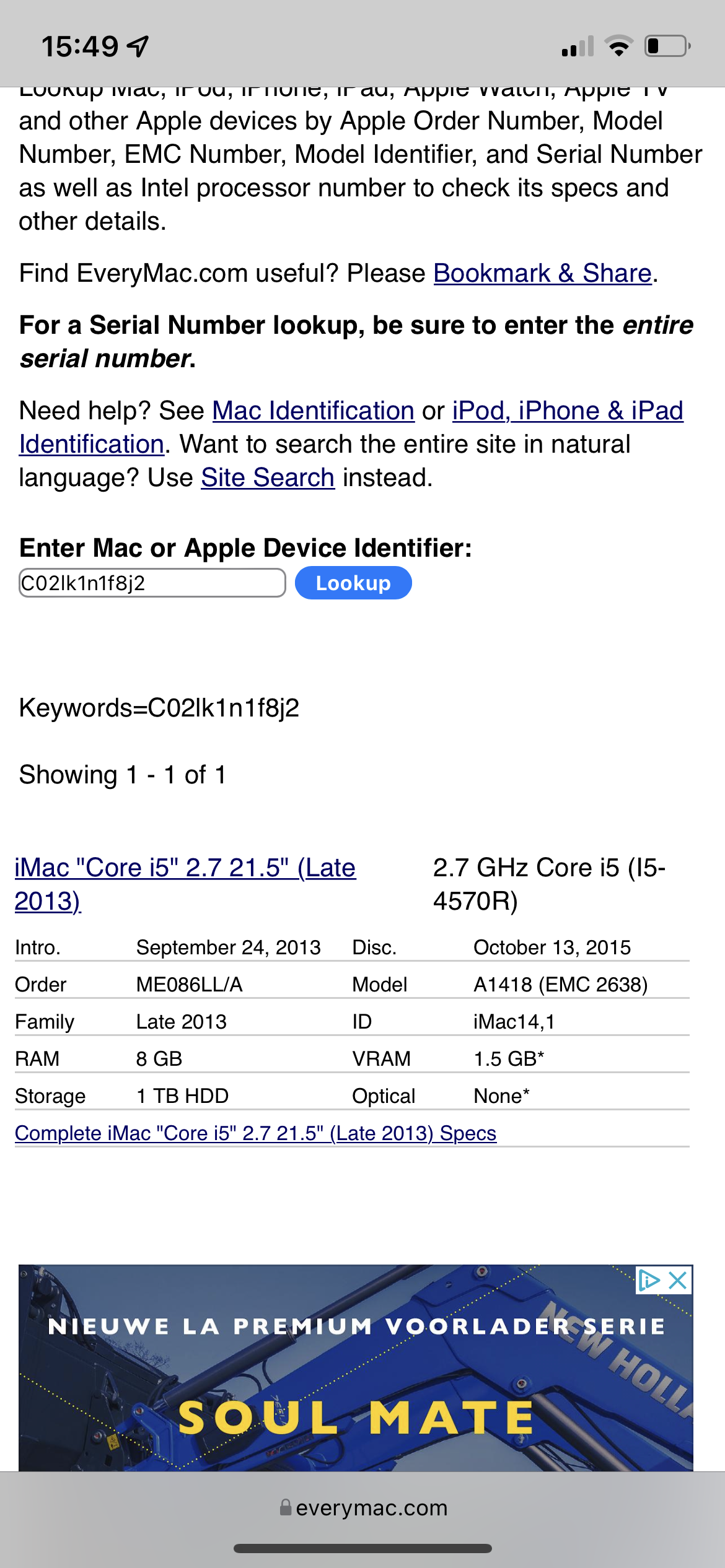Open Complete iMac Late 2013 Specs link
The height and width of the screenshot is (1568, 725).
pos(255,1133)
